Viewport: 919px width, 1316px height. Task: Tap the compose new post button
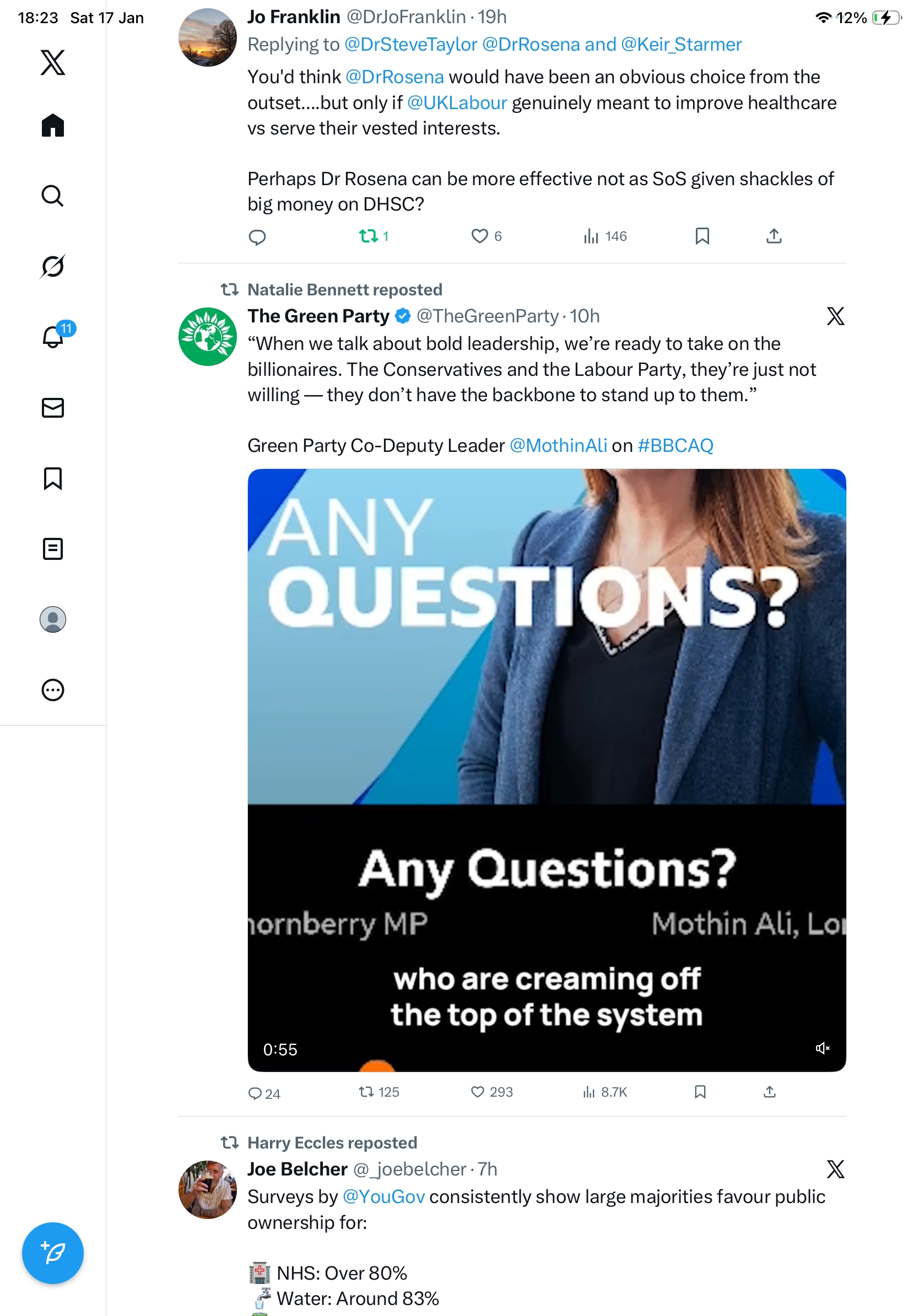53,1253
